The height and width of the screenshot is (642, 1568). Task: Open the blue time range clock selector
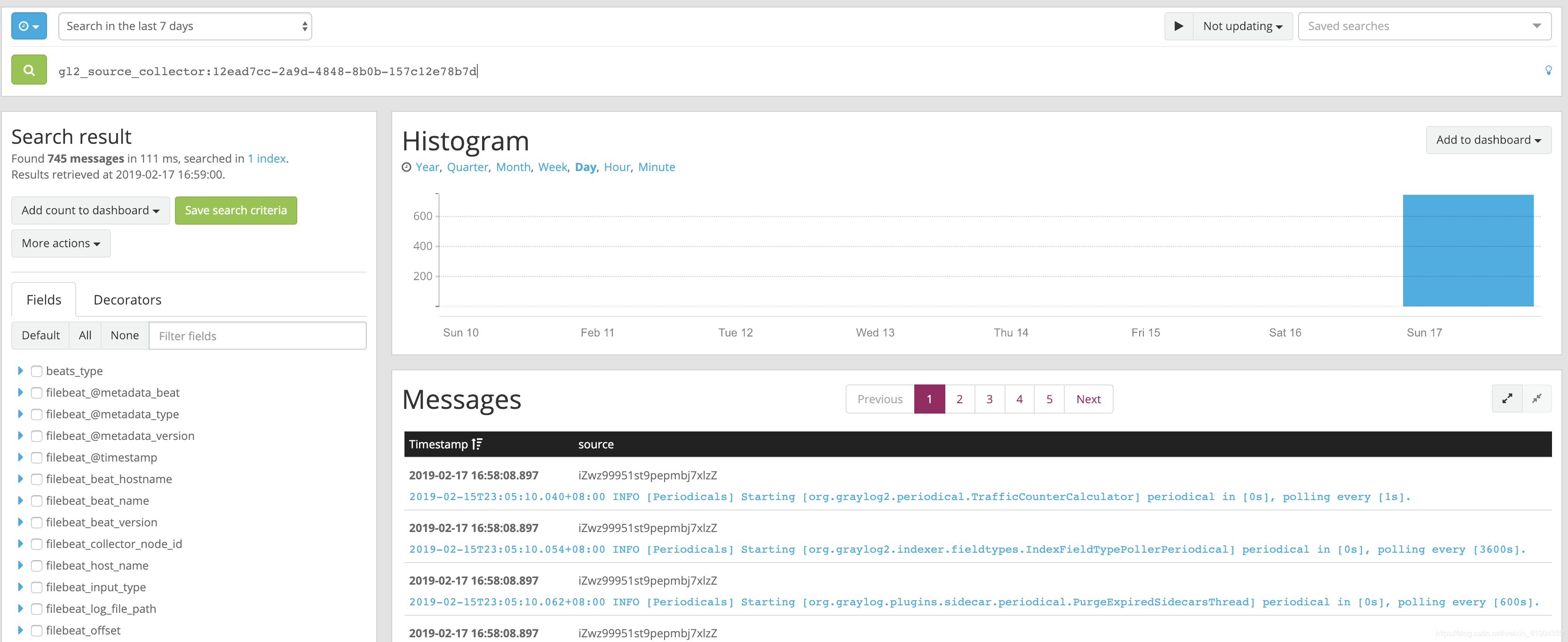(29, 26)
